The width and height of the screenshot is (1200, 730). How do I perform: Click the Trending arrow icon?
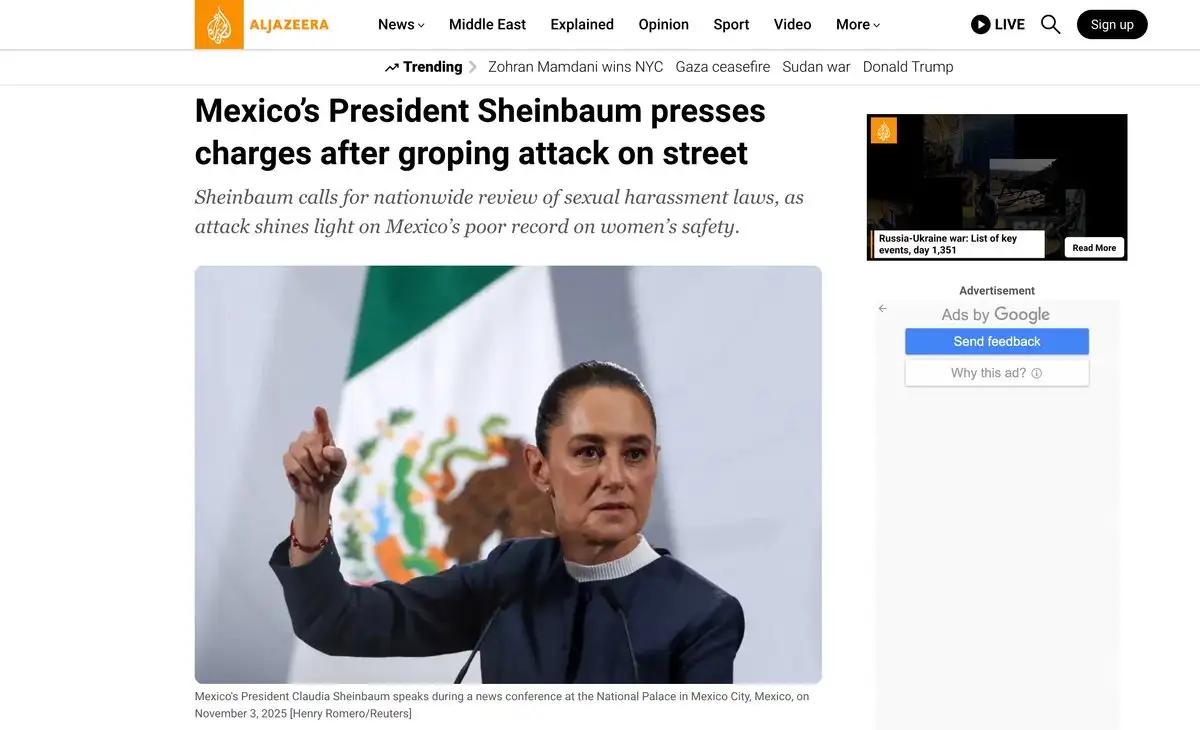392,67
